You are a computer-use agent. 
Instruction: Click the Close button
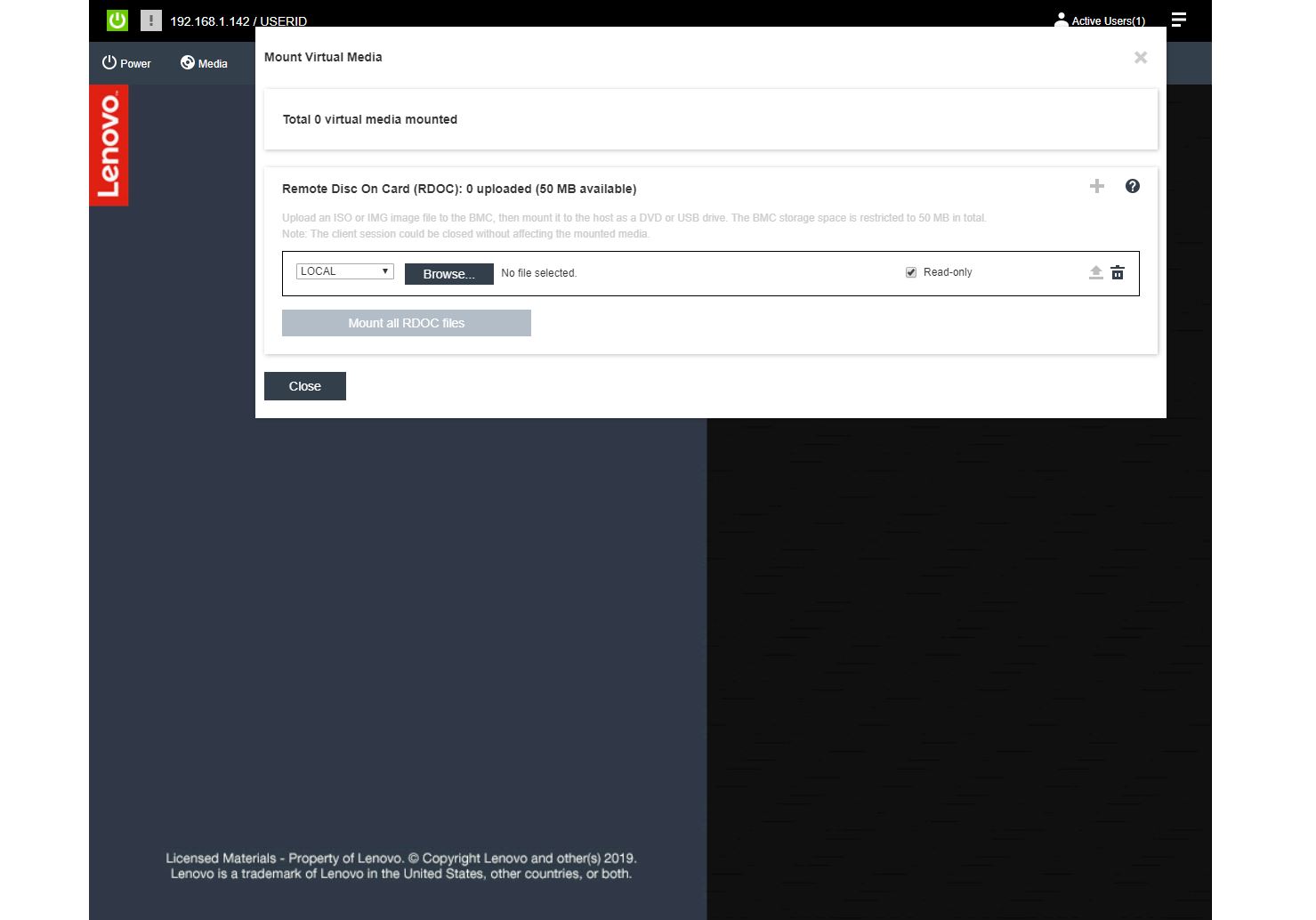point(305,386)
